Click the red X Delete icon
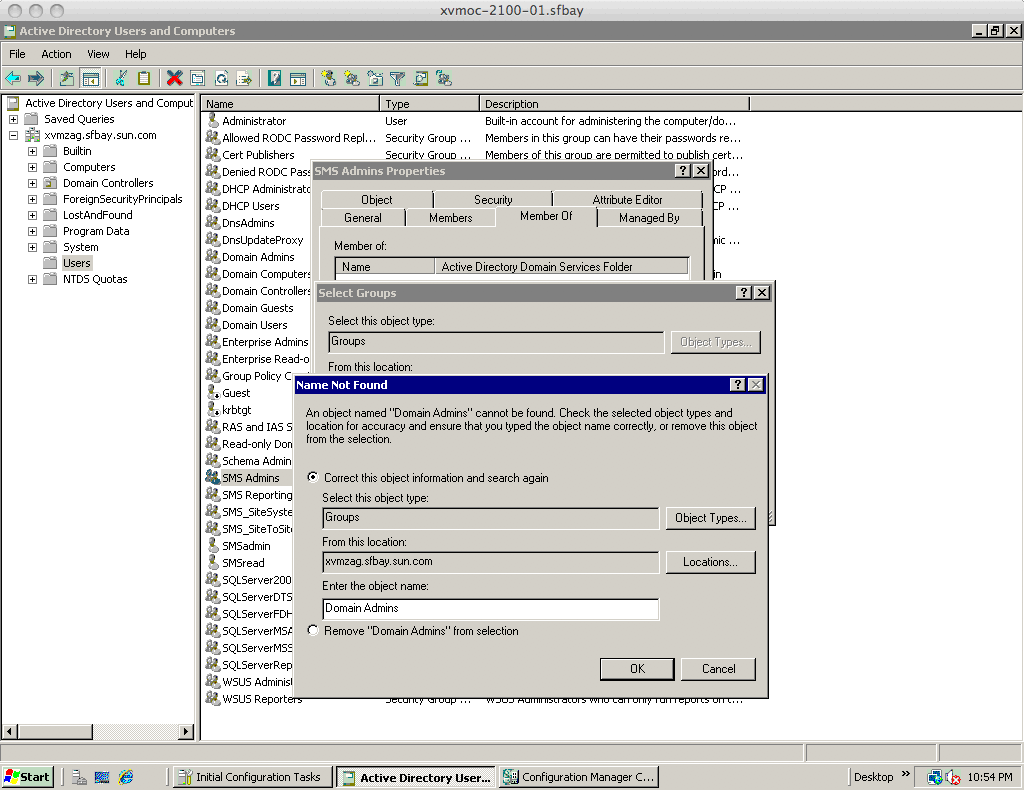Viewport: 1024px width, 790px height. [174, 79]
